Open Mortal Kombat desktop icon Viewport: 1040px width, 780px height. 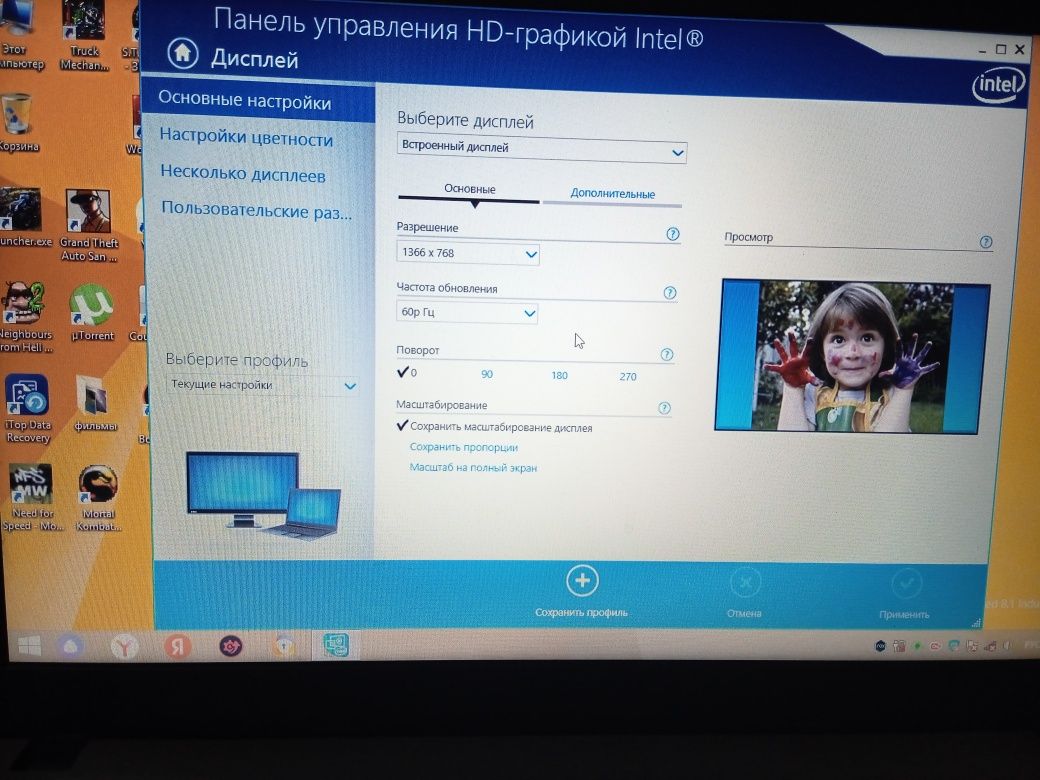click(x=98, y=498)
